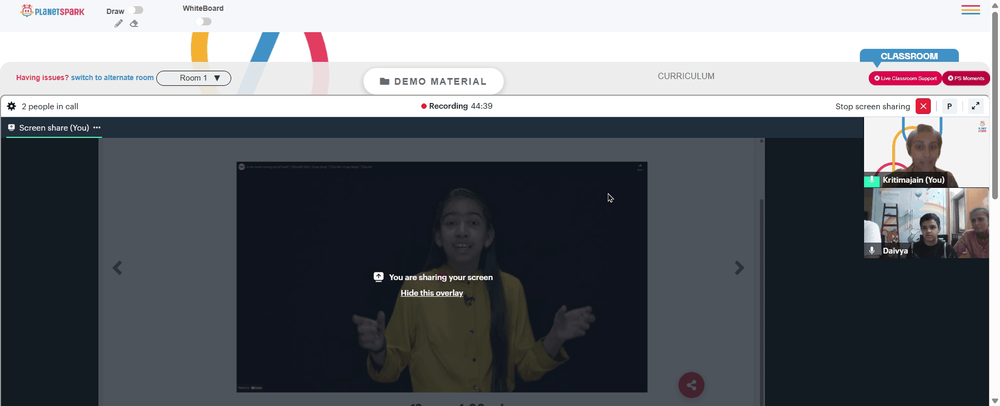The image size is (1000, 406).
Task: Click switch to alternate room link
Action: pos(112,78)
